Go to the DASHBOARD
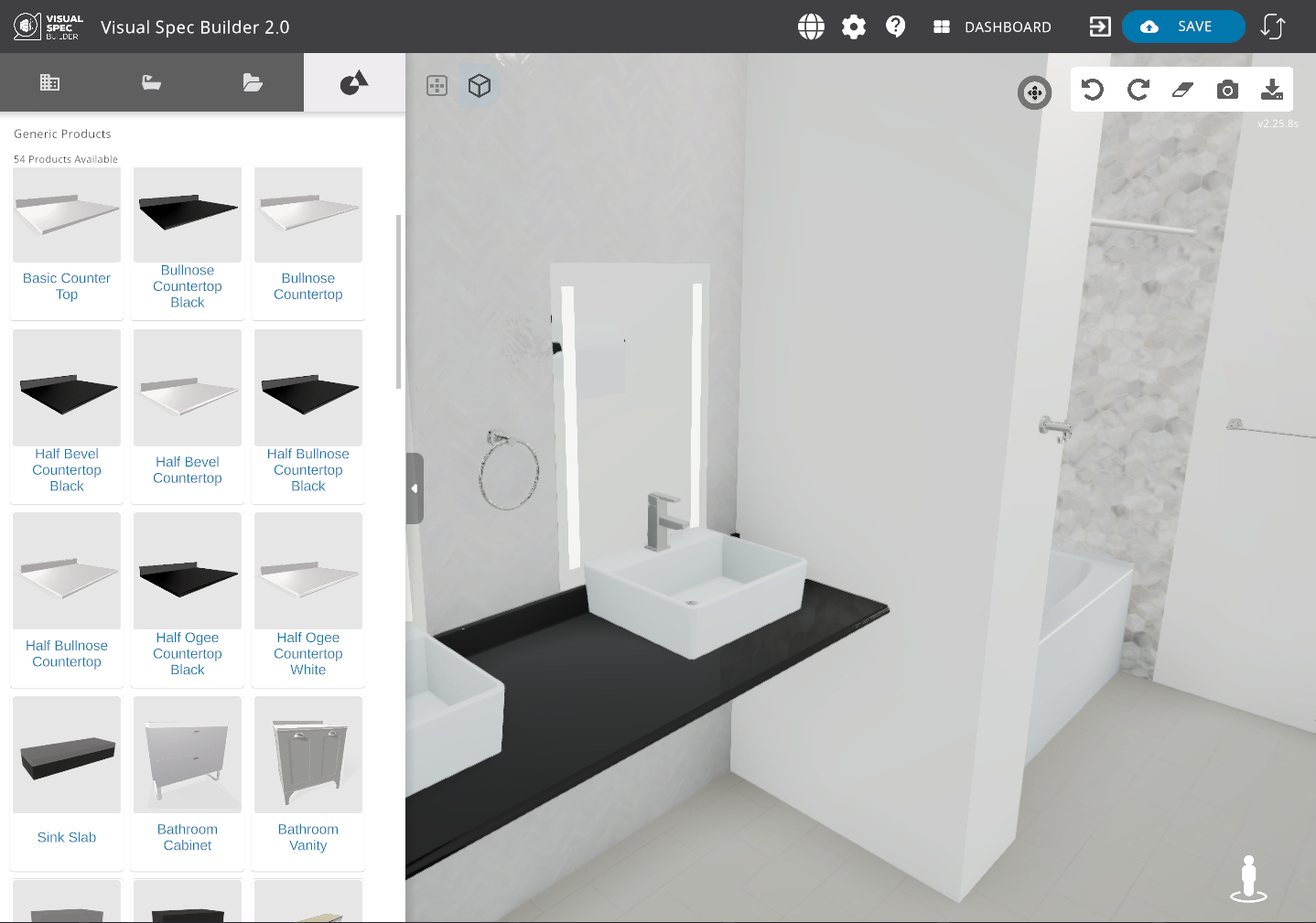This screenshot has width=1316, height=923. [992, 27]
